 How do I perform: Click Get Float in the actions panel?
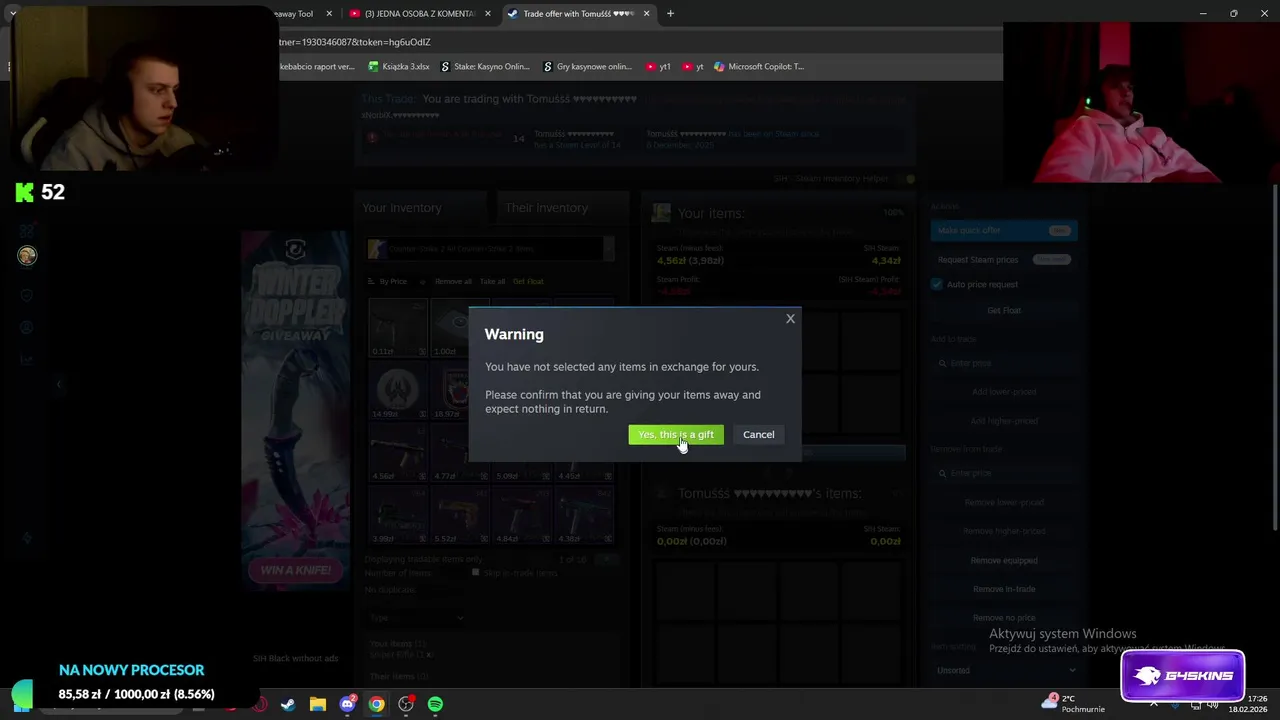point(1004,310)
